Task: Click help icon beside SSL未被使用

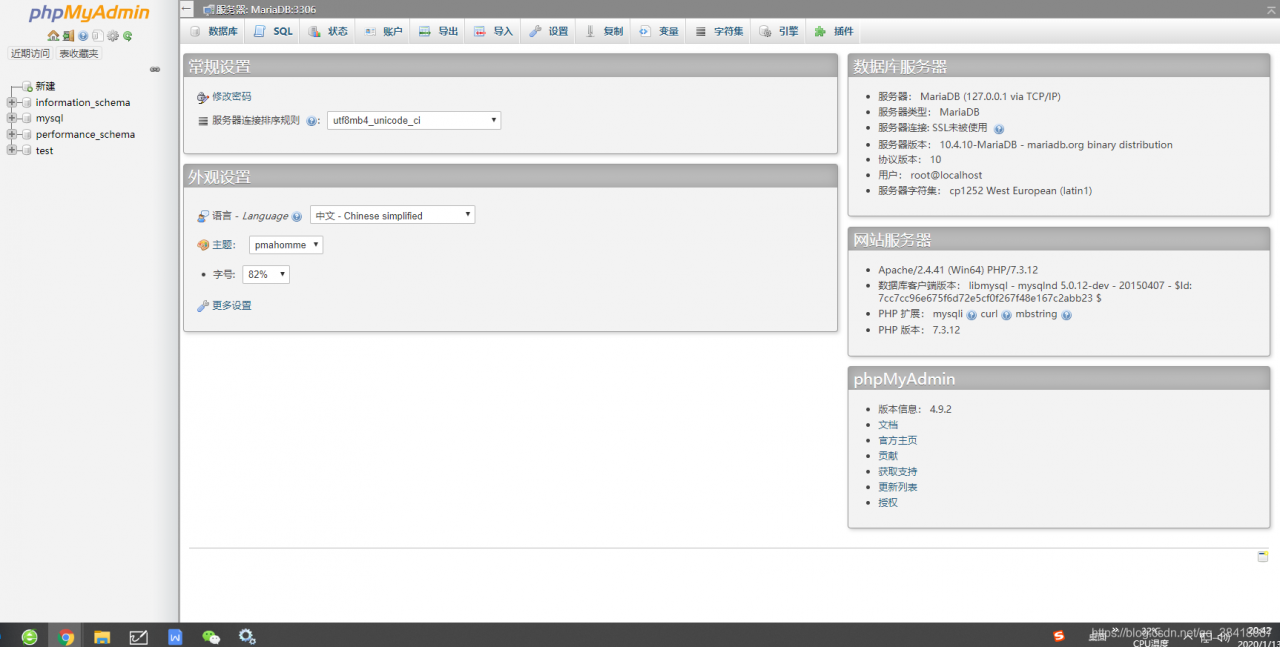Action: pos(999,129)
